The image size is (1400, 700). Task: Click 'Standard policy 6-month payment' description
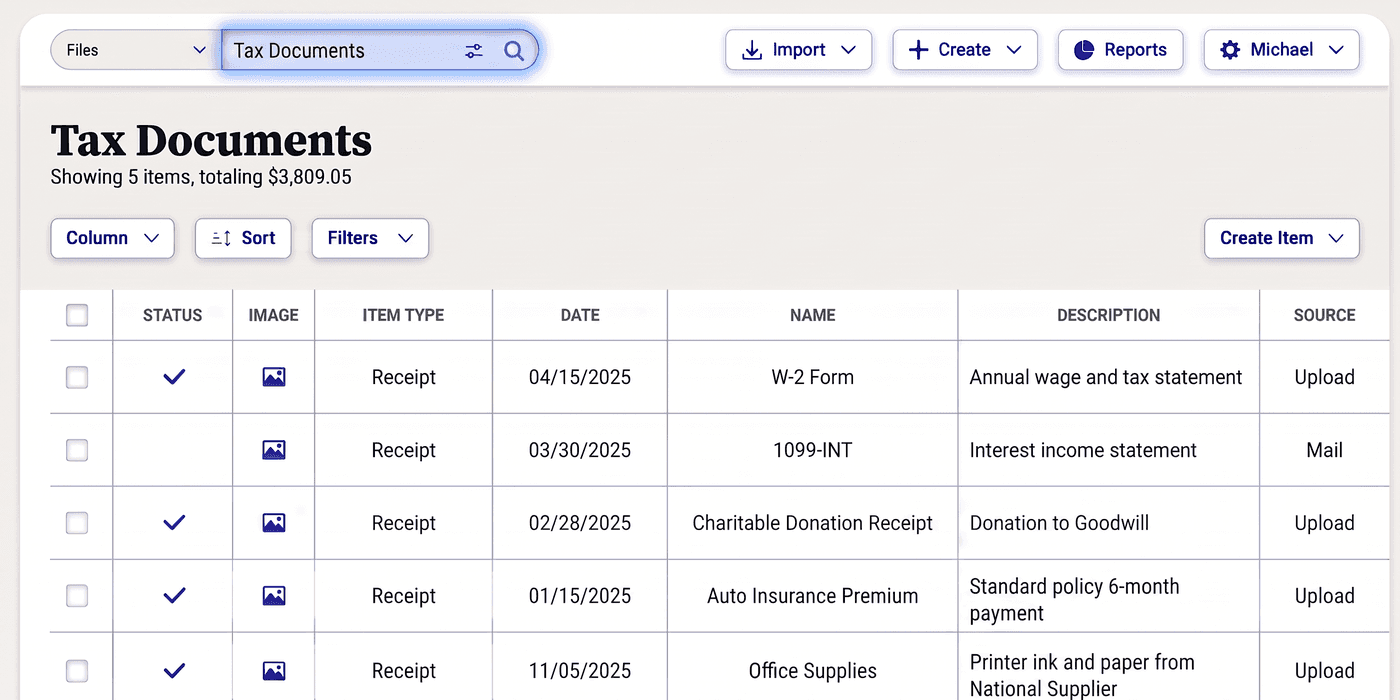click(x=1075, y=600)
